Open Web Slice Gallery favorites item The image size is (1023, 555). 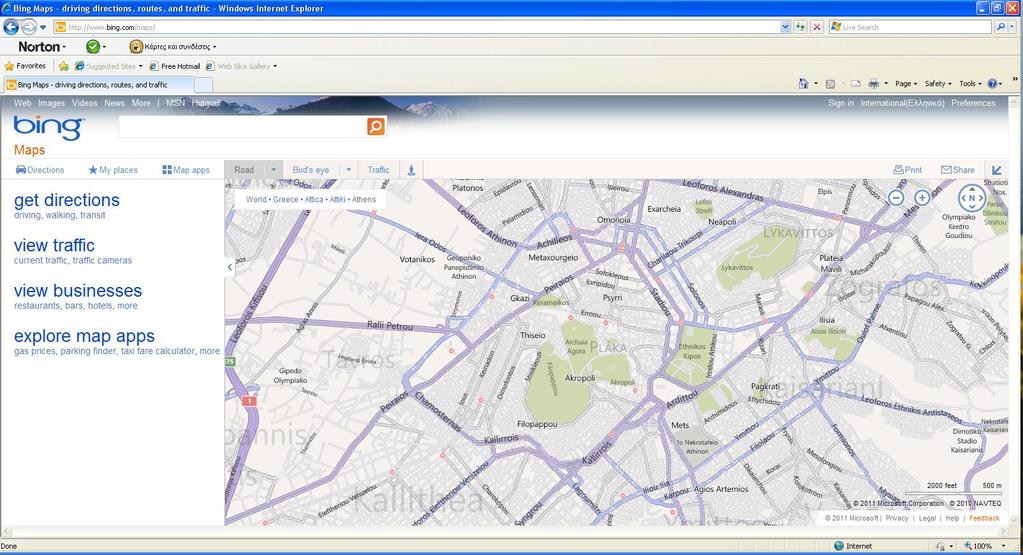point(241,66)
